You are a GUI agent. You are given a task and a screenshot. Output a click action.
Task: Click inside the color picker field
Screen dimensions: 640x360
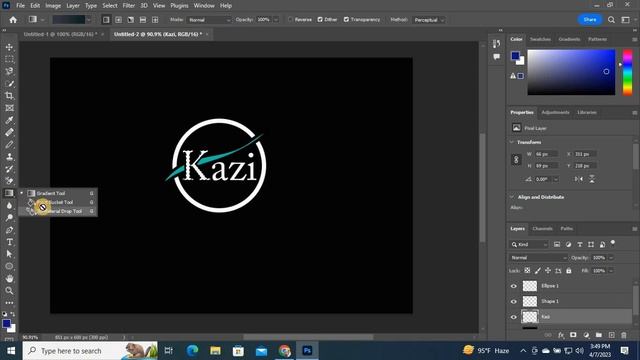(x=571, y=72)
